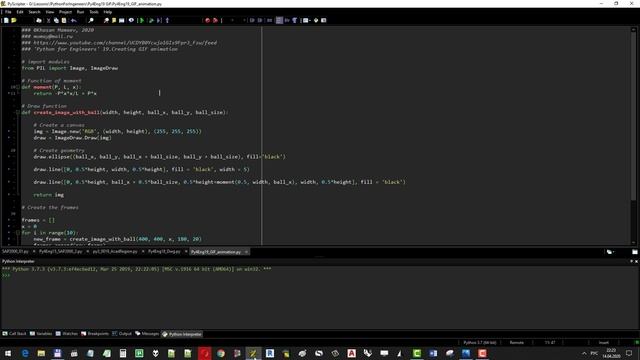Open the Tools menu

tap(94, 12)
